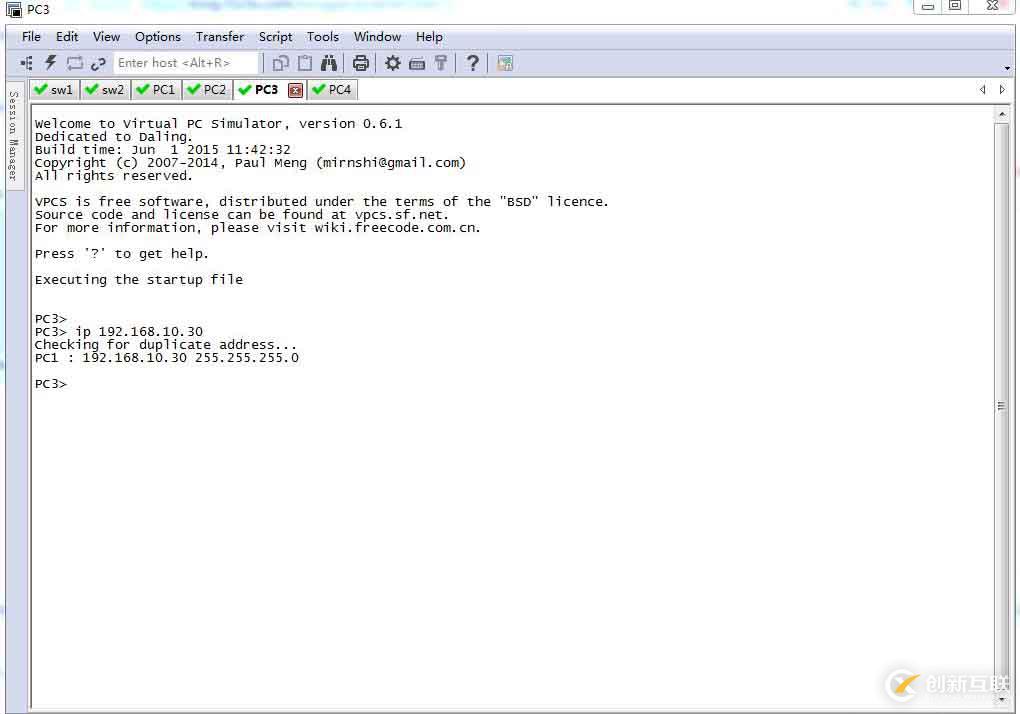Click the 'All rights reserved.' line
This screenshot has height=714, width=1020.
(114, 176)
